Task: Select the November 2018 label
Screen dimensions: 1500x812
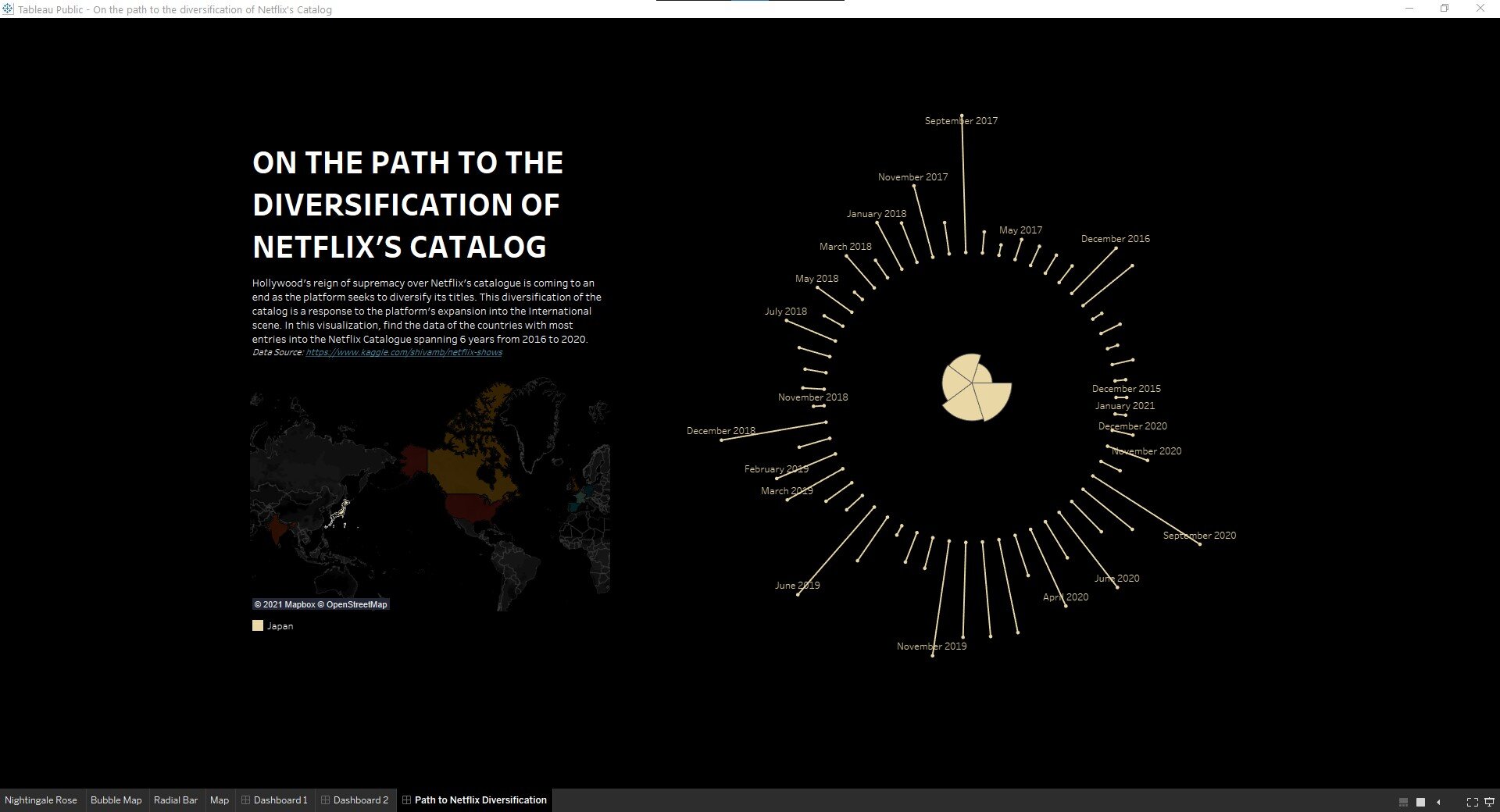Action: point(812,397)
